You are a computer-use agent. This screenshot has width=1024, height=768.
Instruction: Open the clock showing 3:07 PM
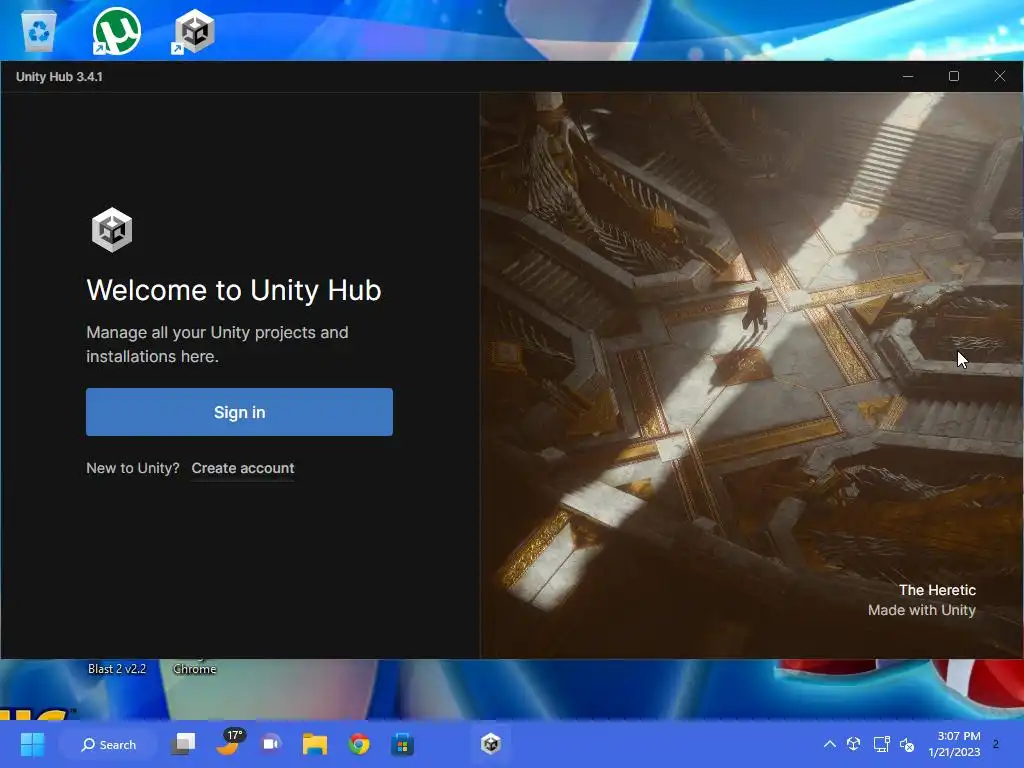[x=954, y=744]
